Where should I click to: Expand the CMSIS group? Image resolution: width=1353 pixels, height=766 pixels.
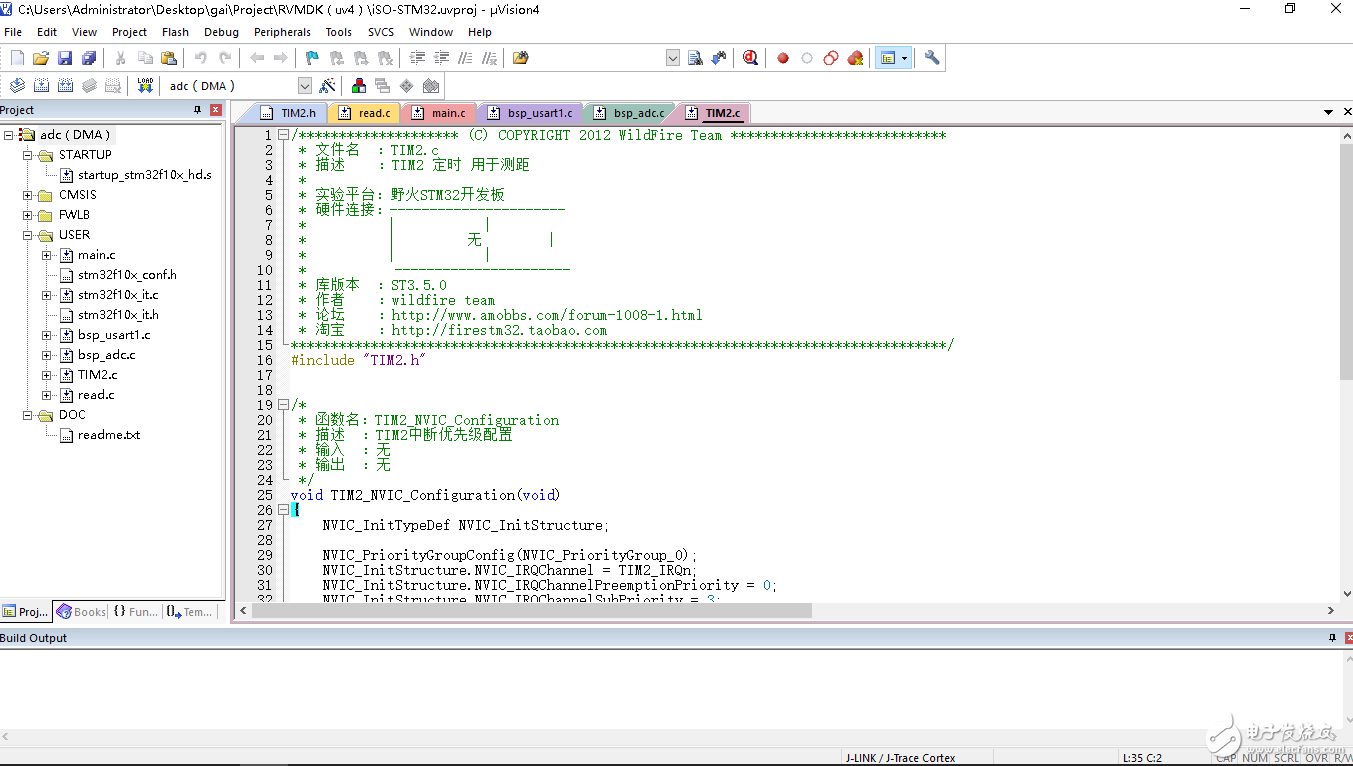click(x=28, y=195)
